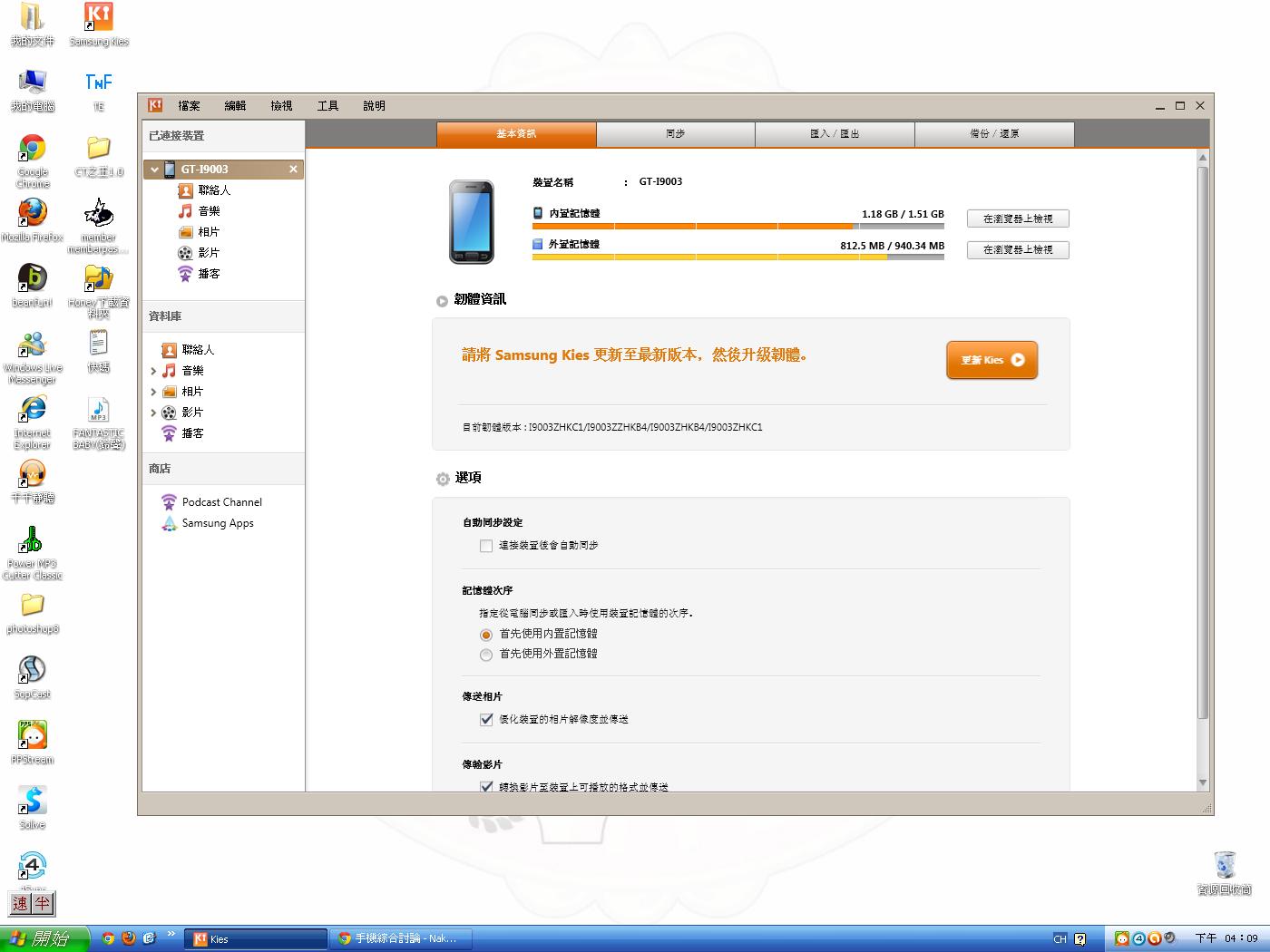Open device Videos under GT-I9003
This screenshot has height=952, width=1270.
200,253
